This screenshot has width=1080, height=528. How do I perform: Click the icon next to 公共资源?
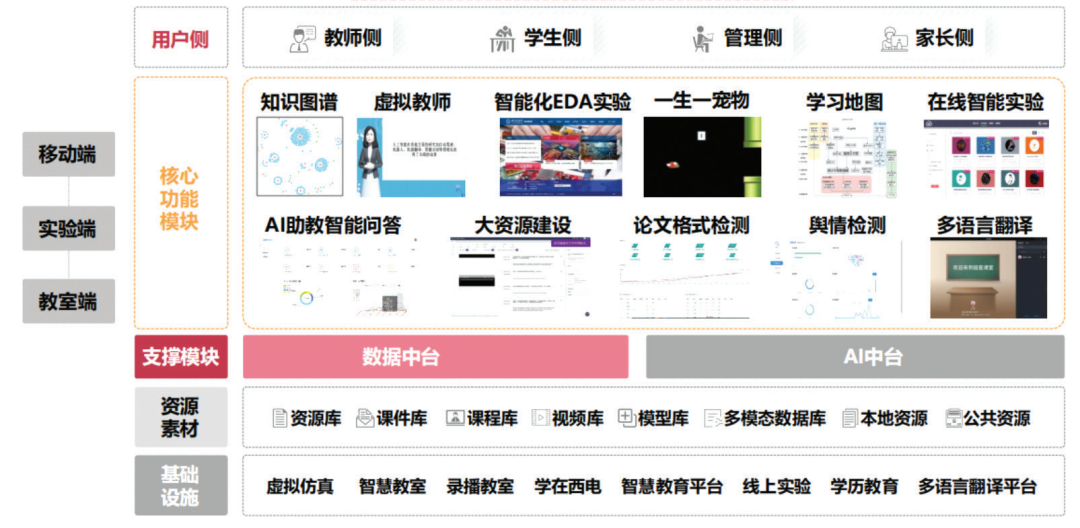click(953, 418)
